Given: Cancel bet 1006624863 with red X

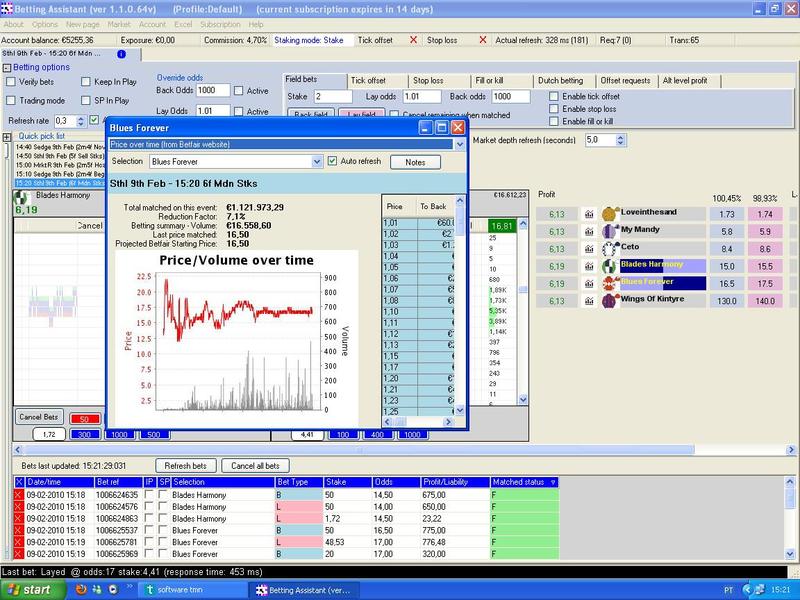Looking at the screenshot, I should point(19,518).
